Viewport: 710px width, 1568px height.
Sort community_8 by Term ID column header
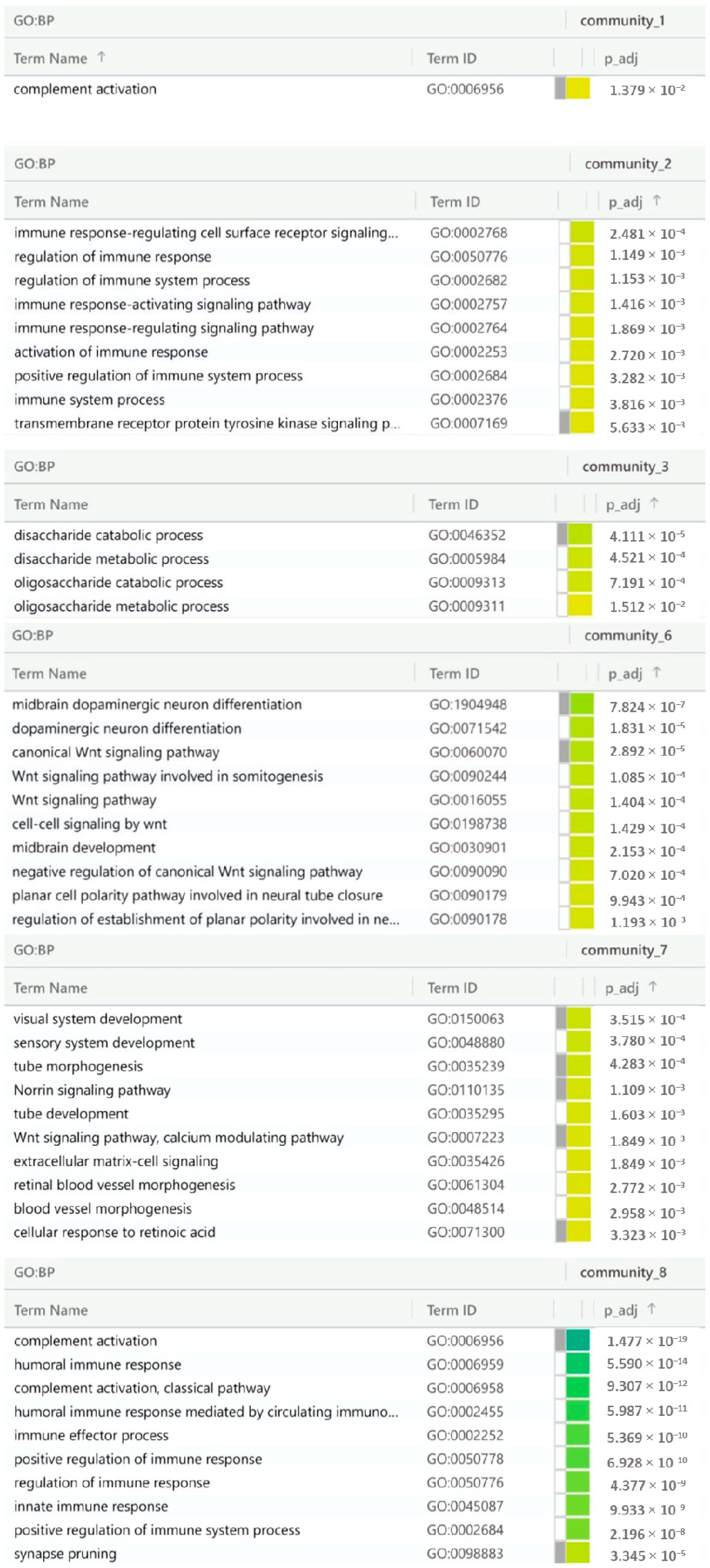click(x=451, y=1310)
